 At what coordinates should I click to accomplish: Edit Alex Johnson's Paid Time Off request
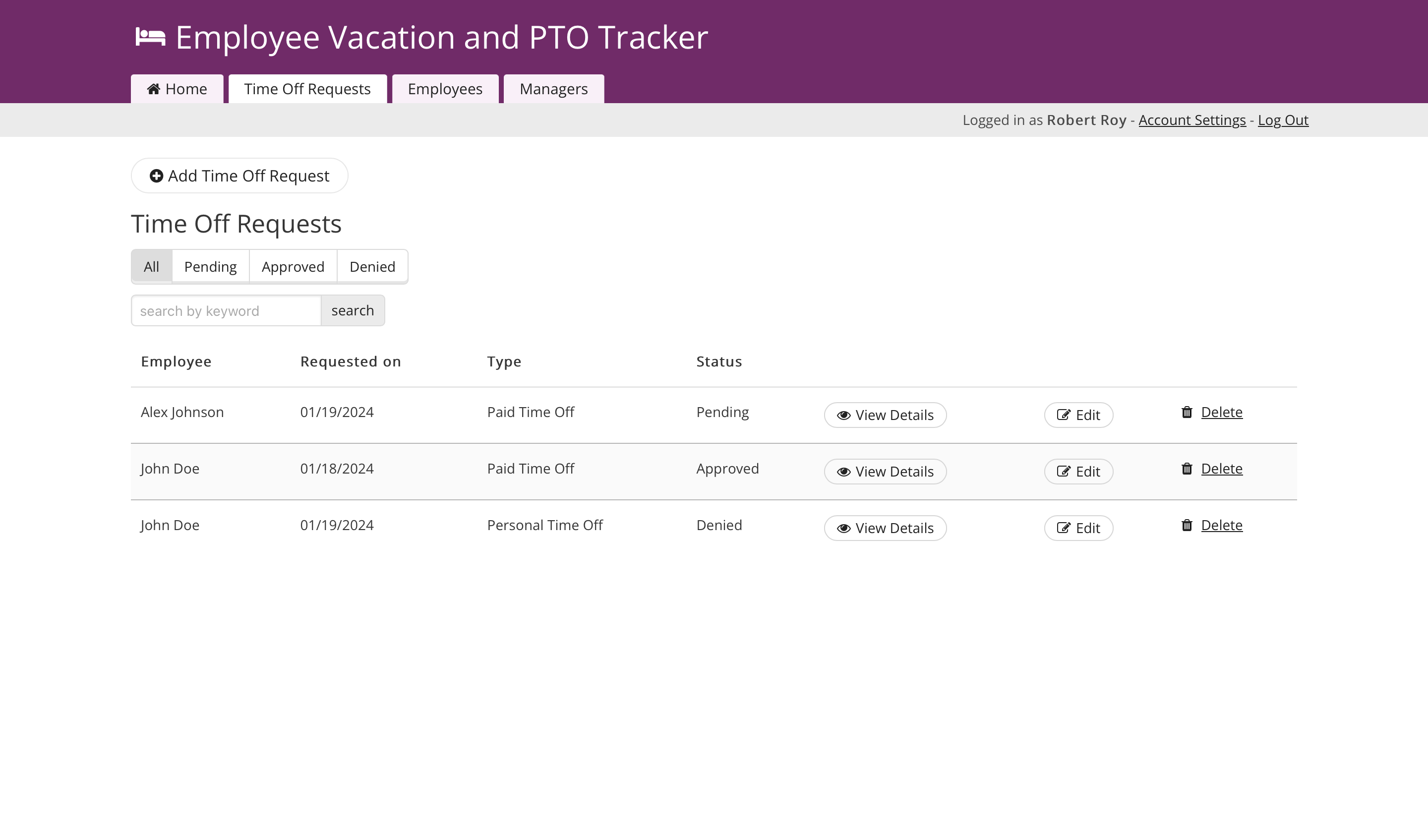(x=1078, y=415)
